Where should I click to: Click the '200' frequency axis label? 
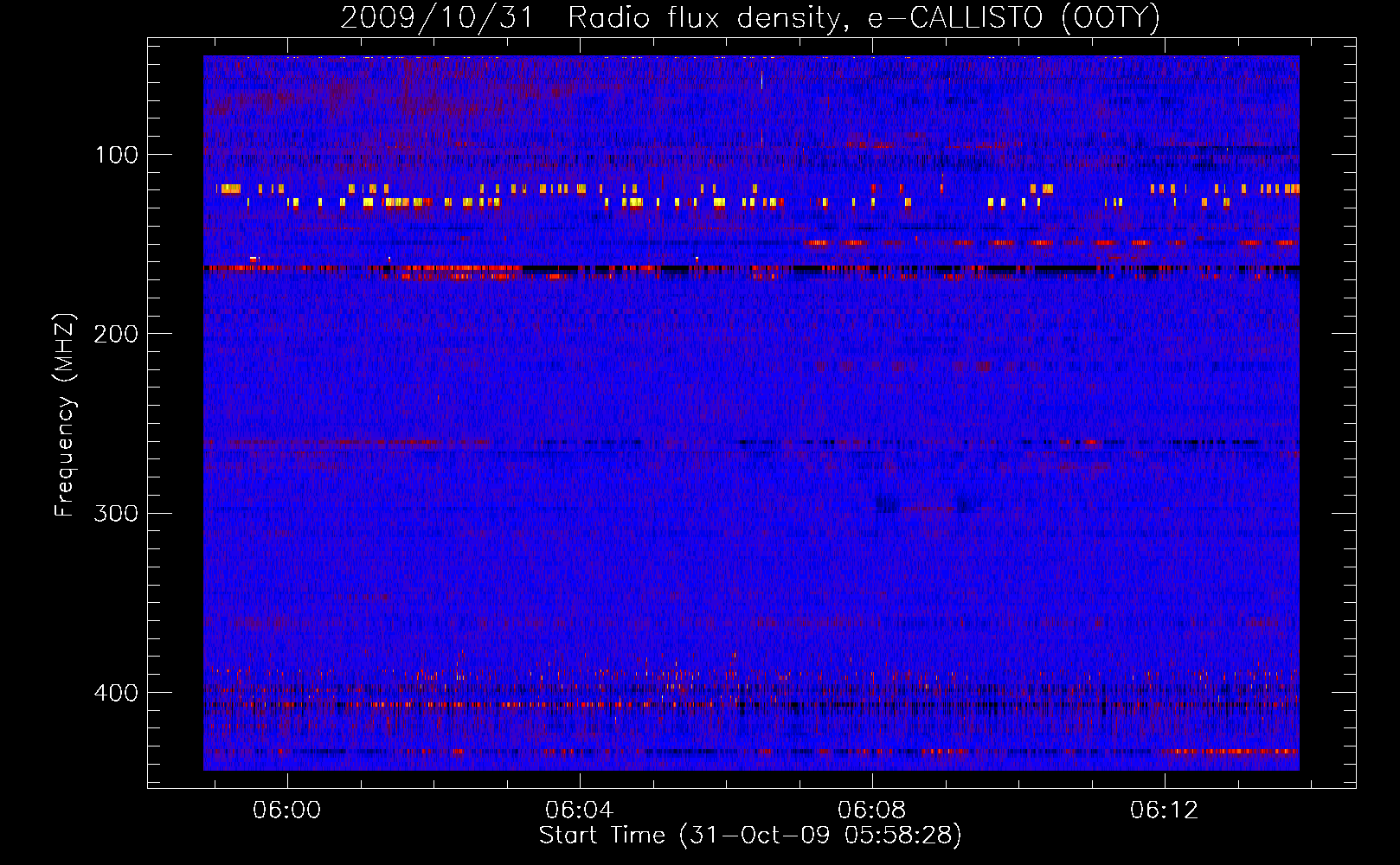pos(116,334)
